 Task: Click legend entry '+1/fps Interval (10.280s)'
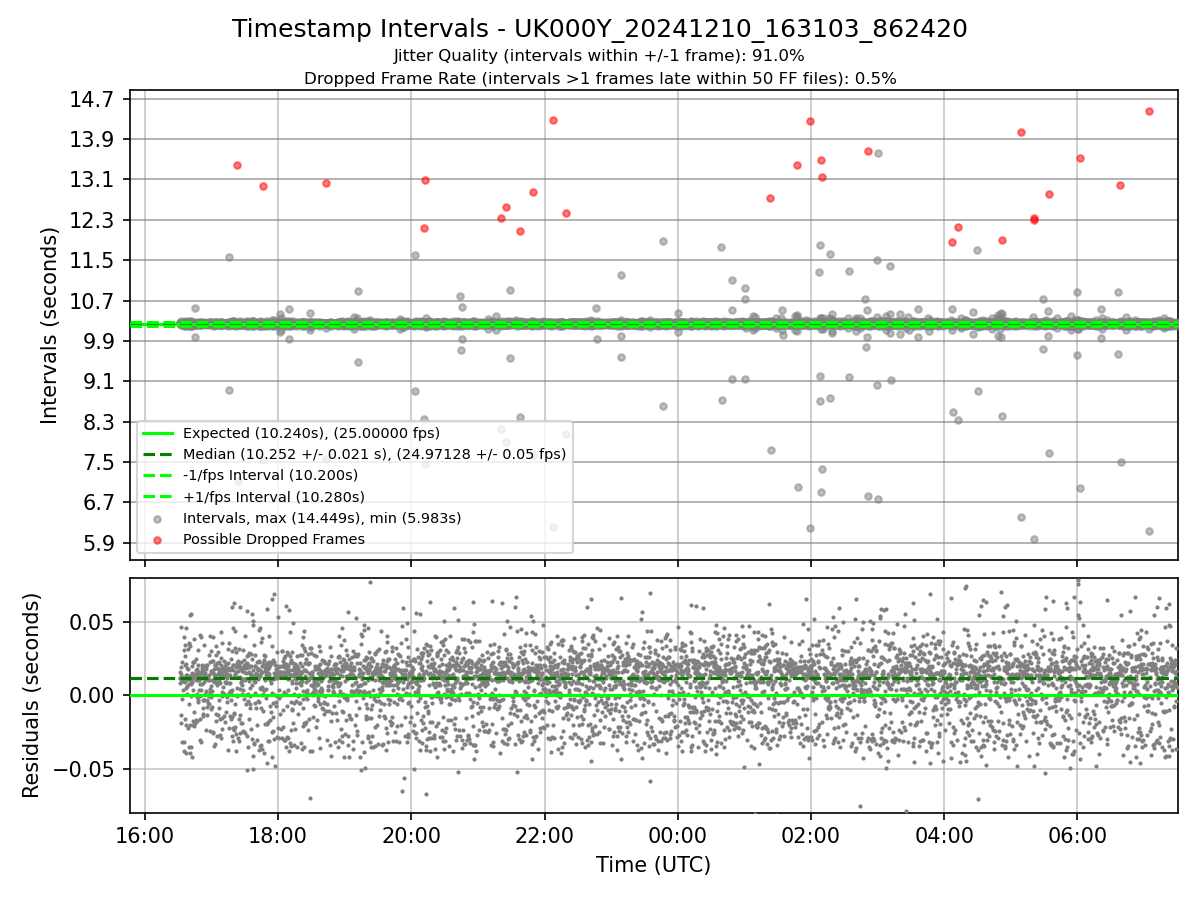273,496
